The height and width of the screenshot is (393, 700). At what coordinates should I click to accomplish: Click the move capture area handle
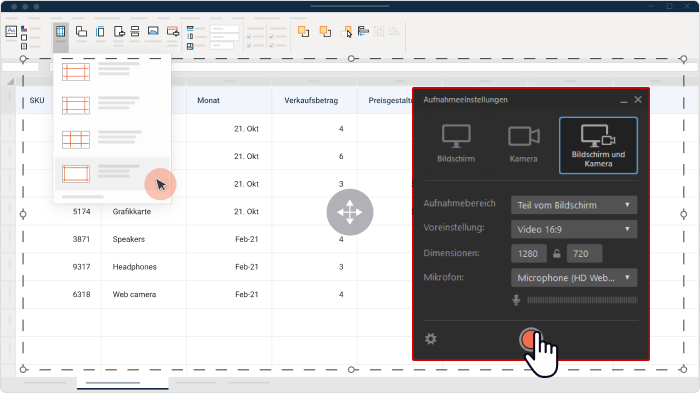coord(350,212)
